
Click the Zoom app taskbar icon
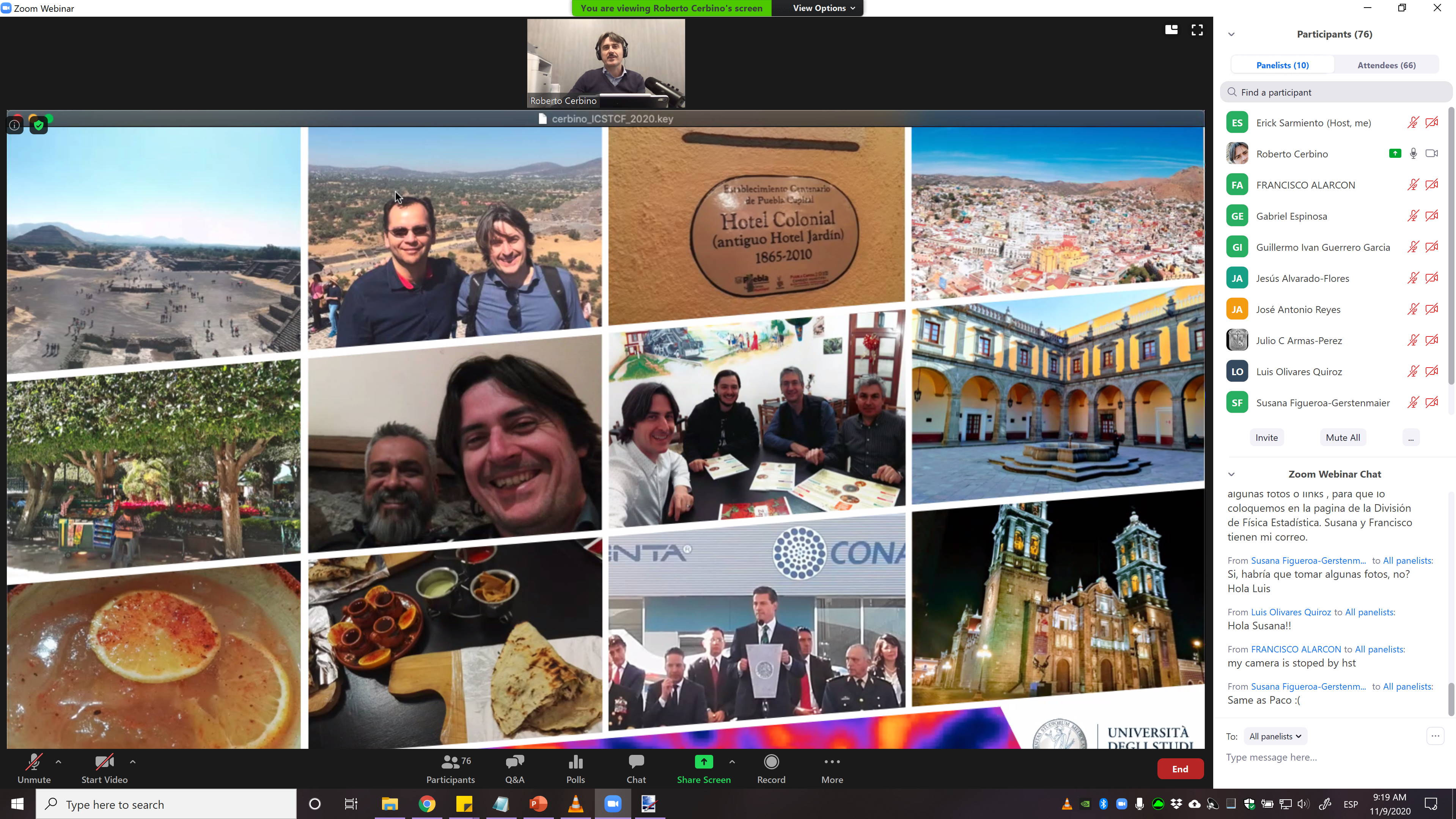(x=613, y=804)
